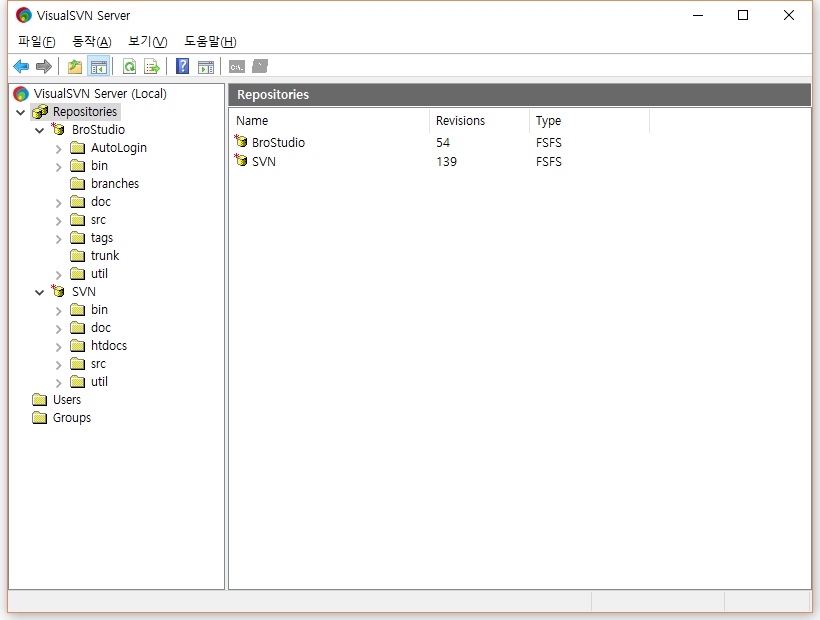Click revision count 54
This screenshot has width=820, height=620.
pyautogui.click(x=443, y=142)
